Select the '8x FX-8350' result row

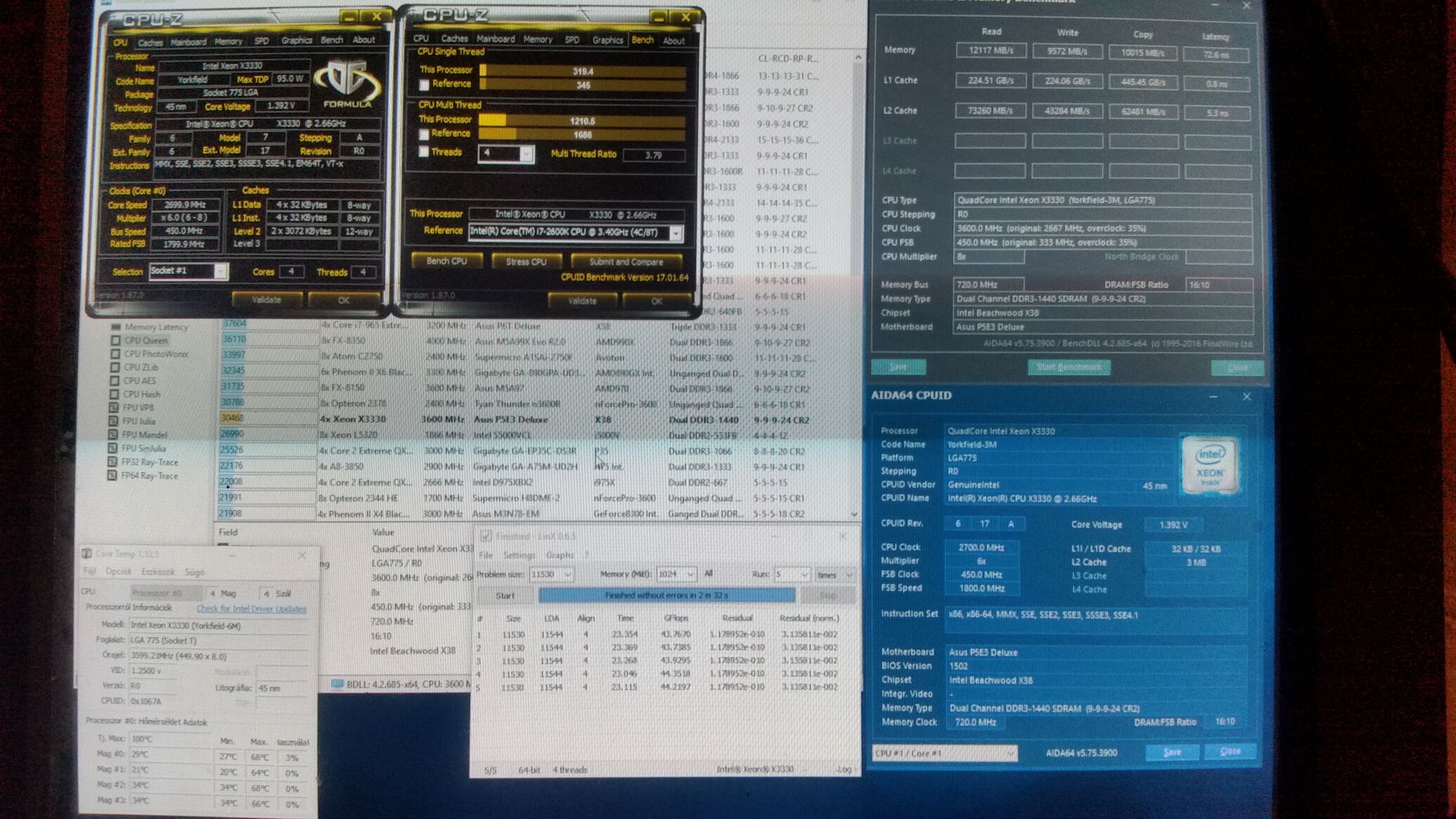(534, 341)
